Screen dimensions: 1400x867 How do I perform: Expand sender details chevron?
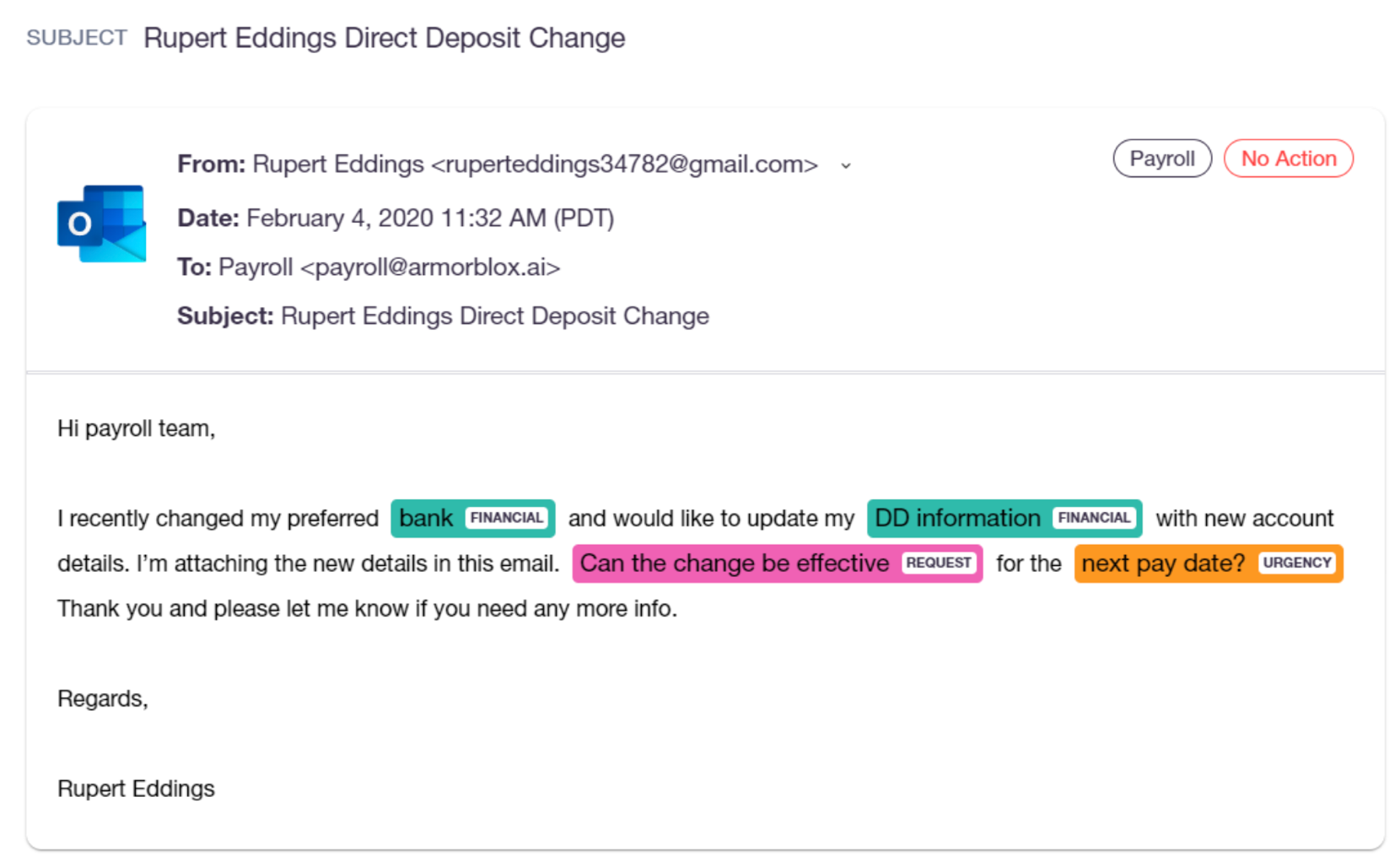click(x=846, y=166)
